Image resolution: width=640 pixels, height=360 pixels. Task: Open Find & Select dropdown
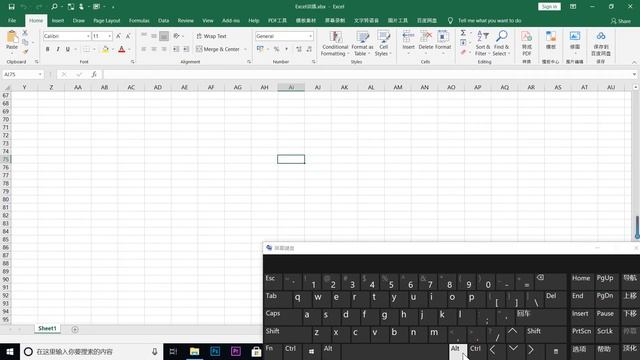click(x=501, y=43)
